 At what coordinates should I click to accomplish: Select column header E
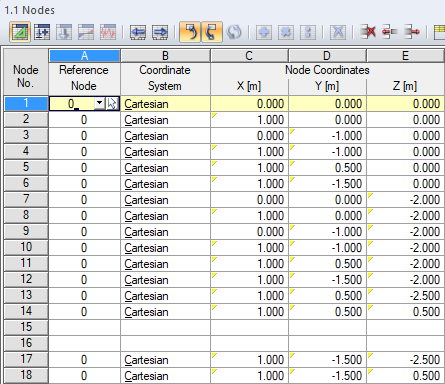pos(406,56)
